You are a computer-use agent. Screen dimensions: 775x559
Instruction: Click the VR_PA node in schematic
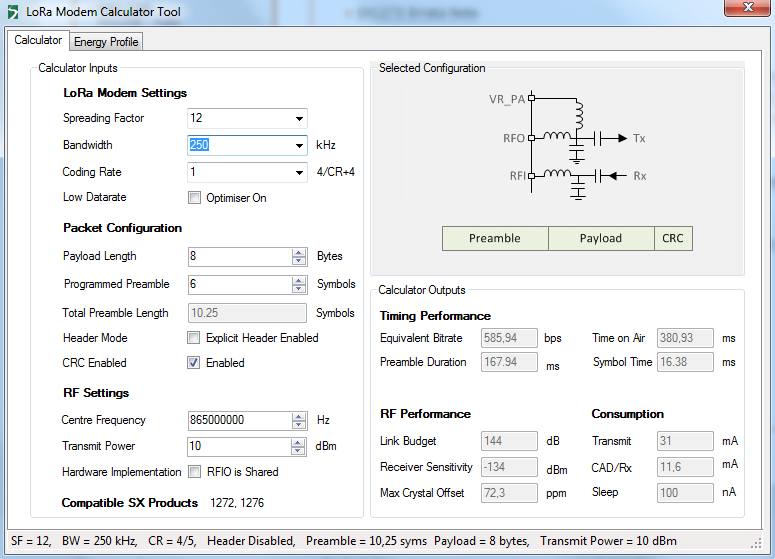[x=531, y=98]
